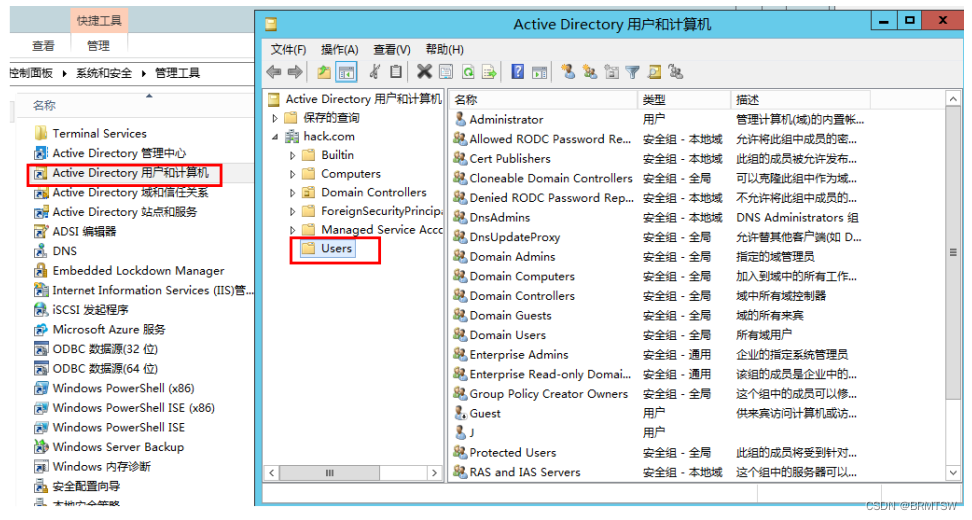Screen dimensions: 972x520
Task: Create a new group via toolbar icon
Action: point(590,72)
